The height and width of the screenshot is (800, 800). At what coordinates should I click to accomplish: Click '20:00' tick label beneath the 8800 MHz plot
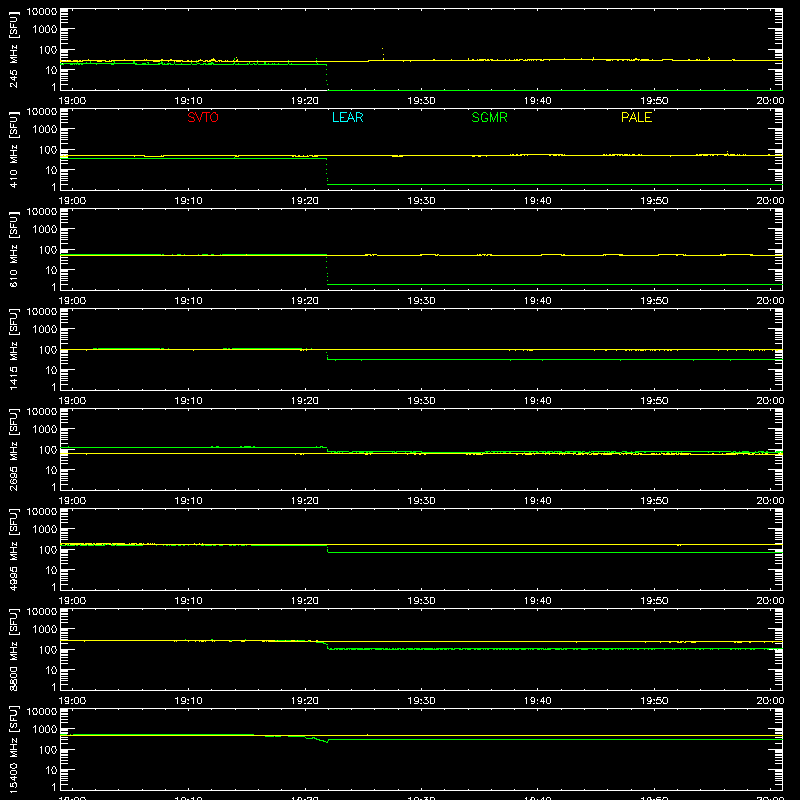[x=770, y=701]
